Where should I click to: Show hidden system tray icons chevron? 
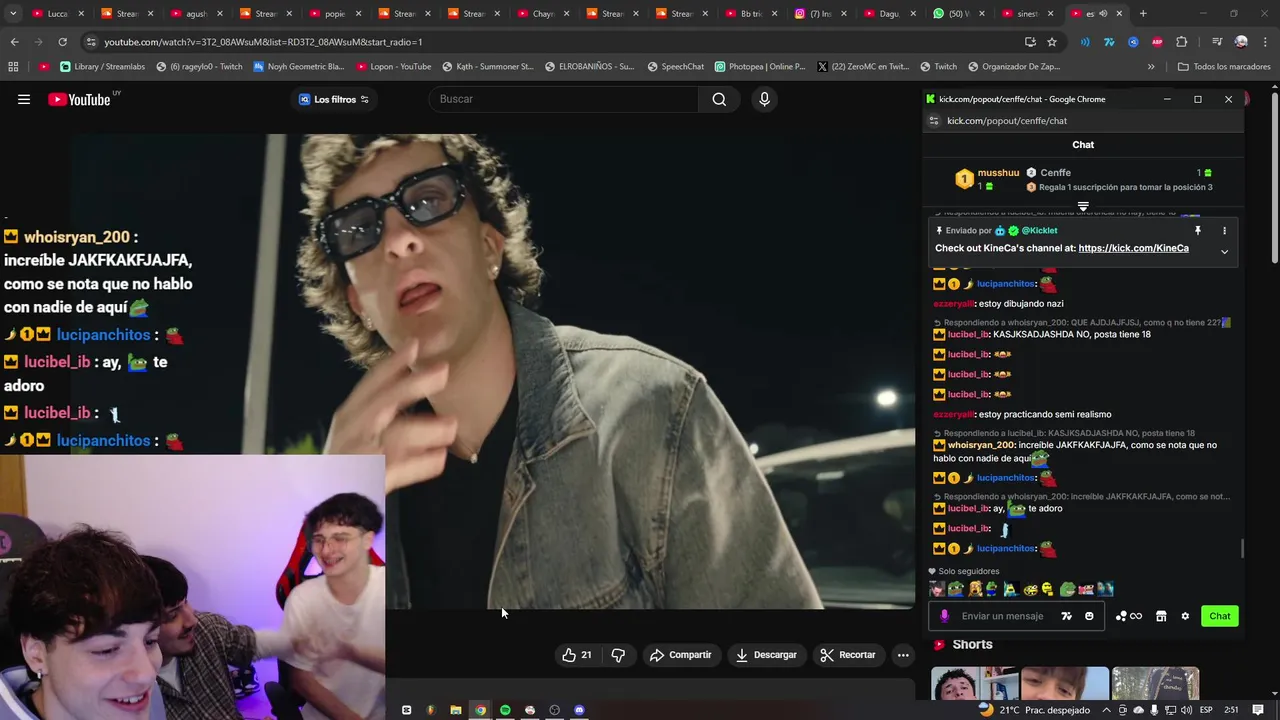pyautogui.click(x=1108, y=710)
